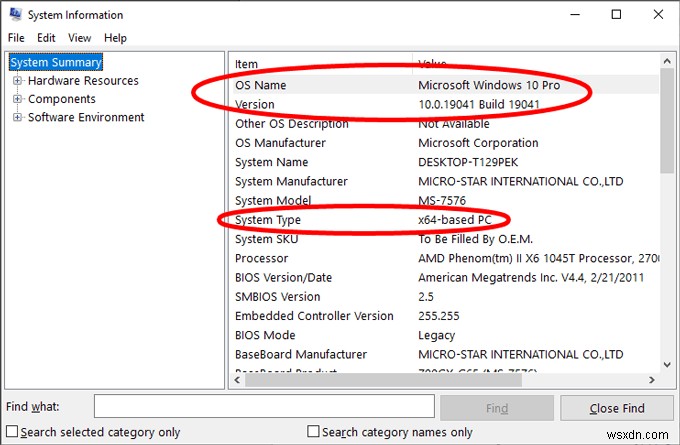Image resolution: width=680 pixels, height=445 pixels.
Task: Click the Find button
Action: point(497,408)
